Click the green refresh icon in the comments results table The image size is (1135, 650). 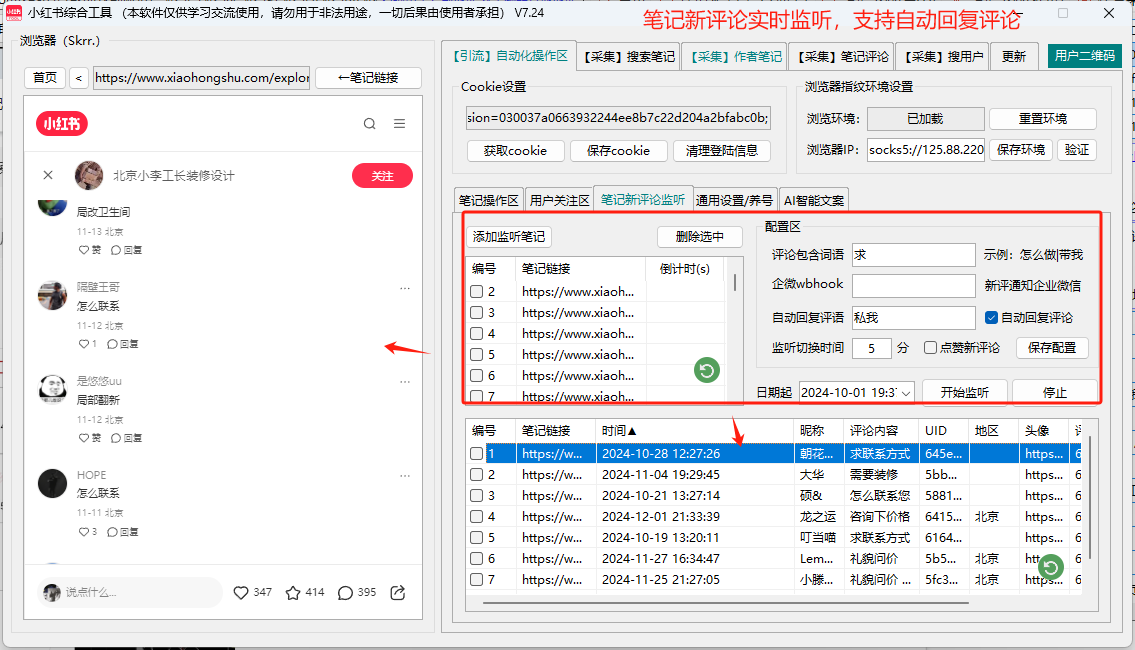coord(1049,567)
